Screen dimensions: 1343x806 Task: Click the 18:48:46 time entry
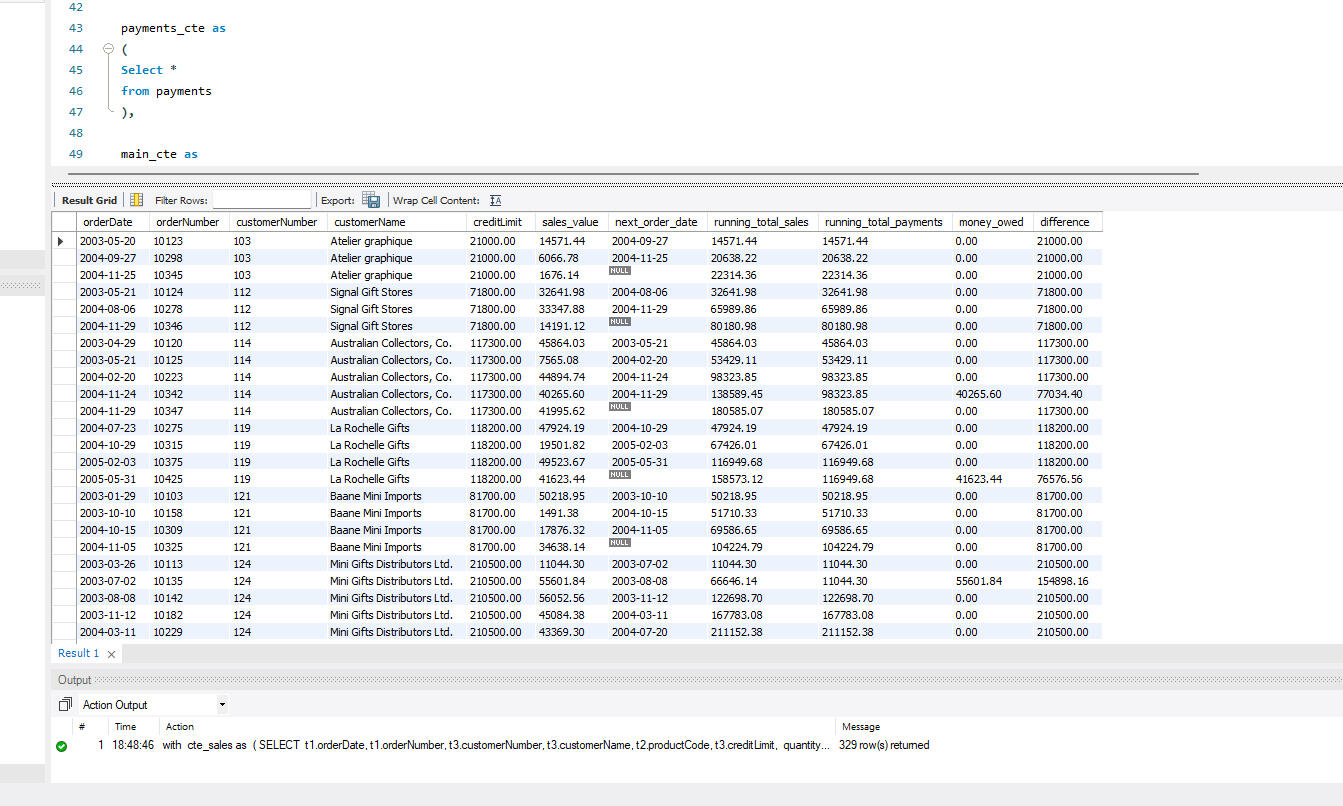coord(134,745)
